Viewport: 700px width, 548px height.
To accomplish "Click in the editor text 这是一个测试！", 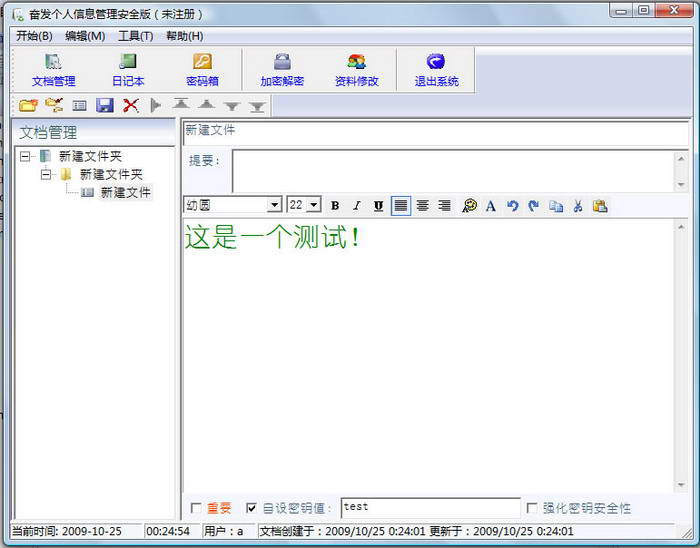I will (272, 237).
